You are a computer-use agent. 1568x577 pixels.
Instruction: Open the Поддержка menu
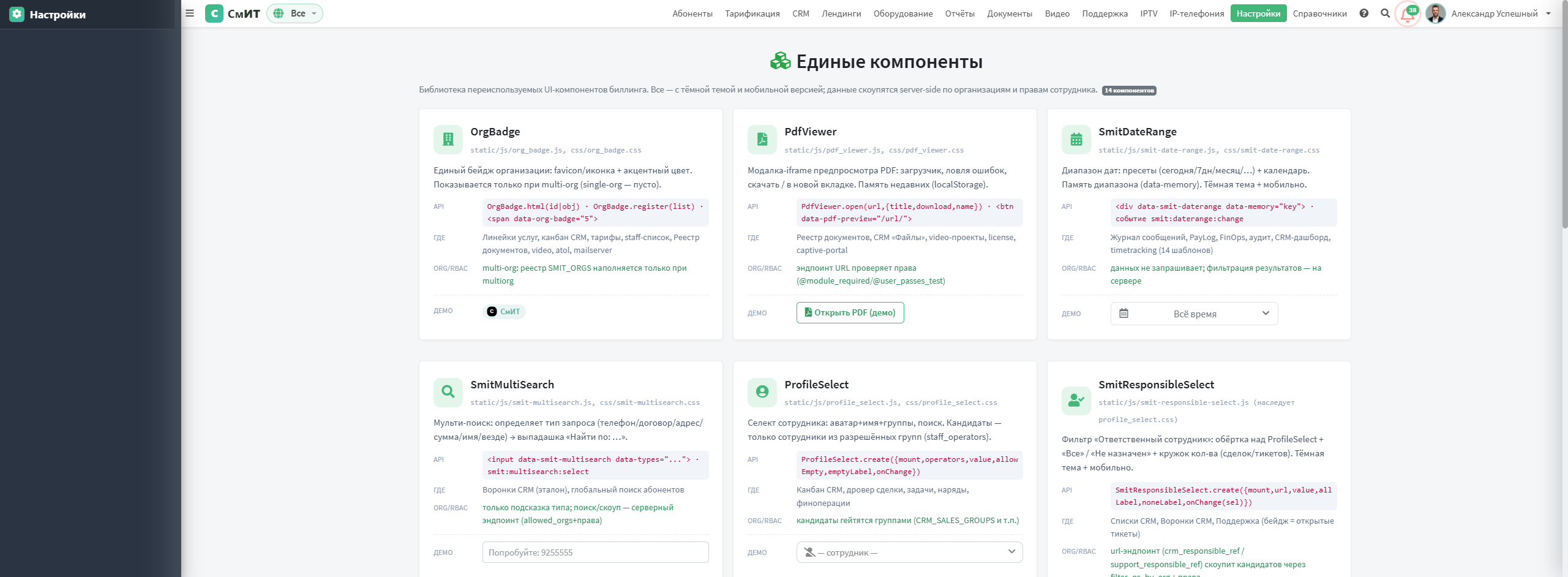coord(1105,13)
